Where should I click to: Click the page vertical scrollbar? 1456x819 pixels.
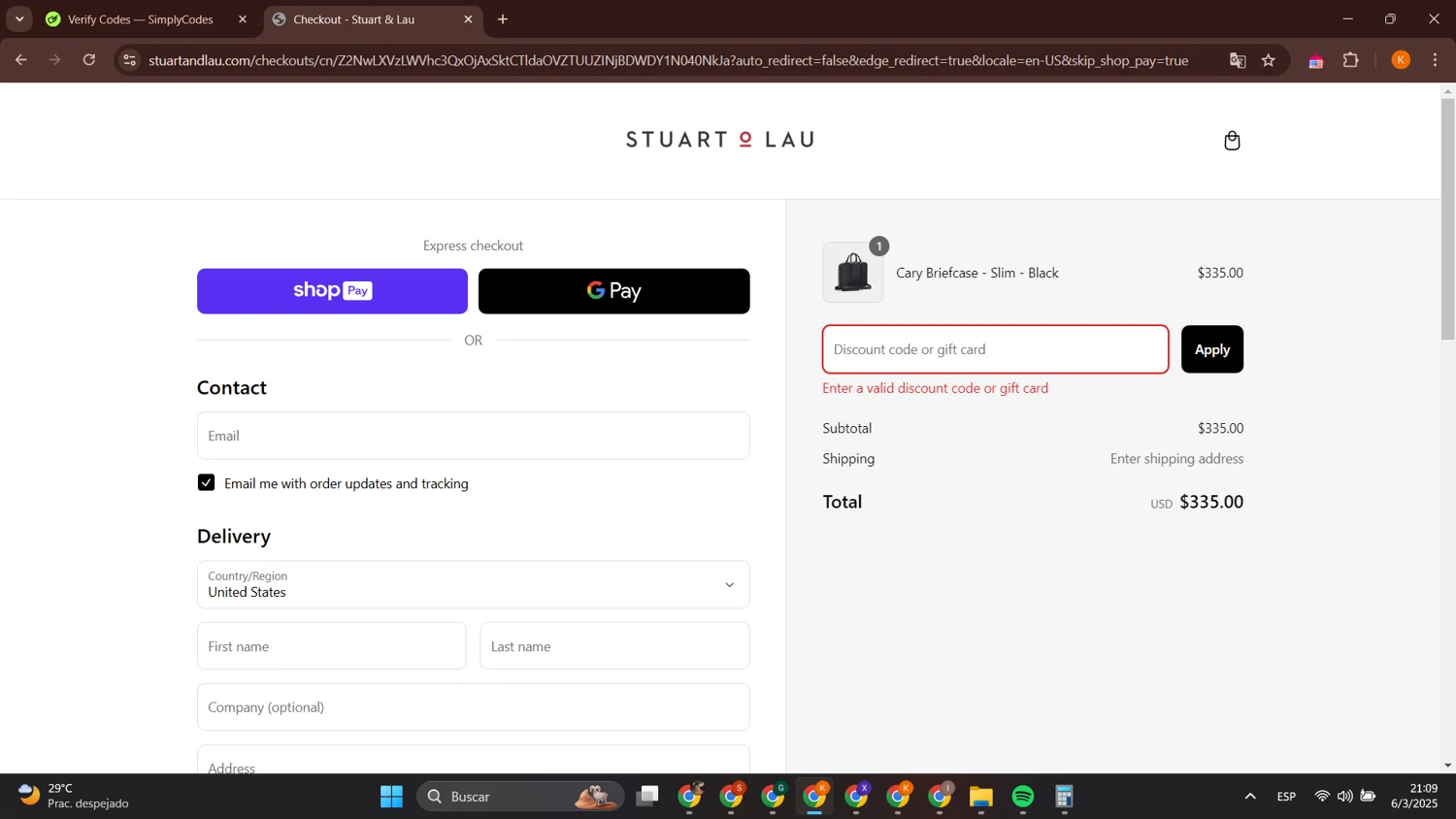coord(1447,218)
